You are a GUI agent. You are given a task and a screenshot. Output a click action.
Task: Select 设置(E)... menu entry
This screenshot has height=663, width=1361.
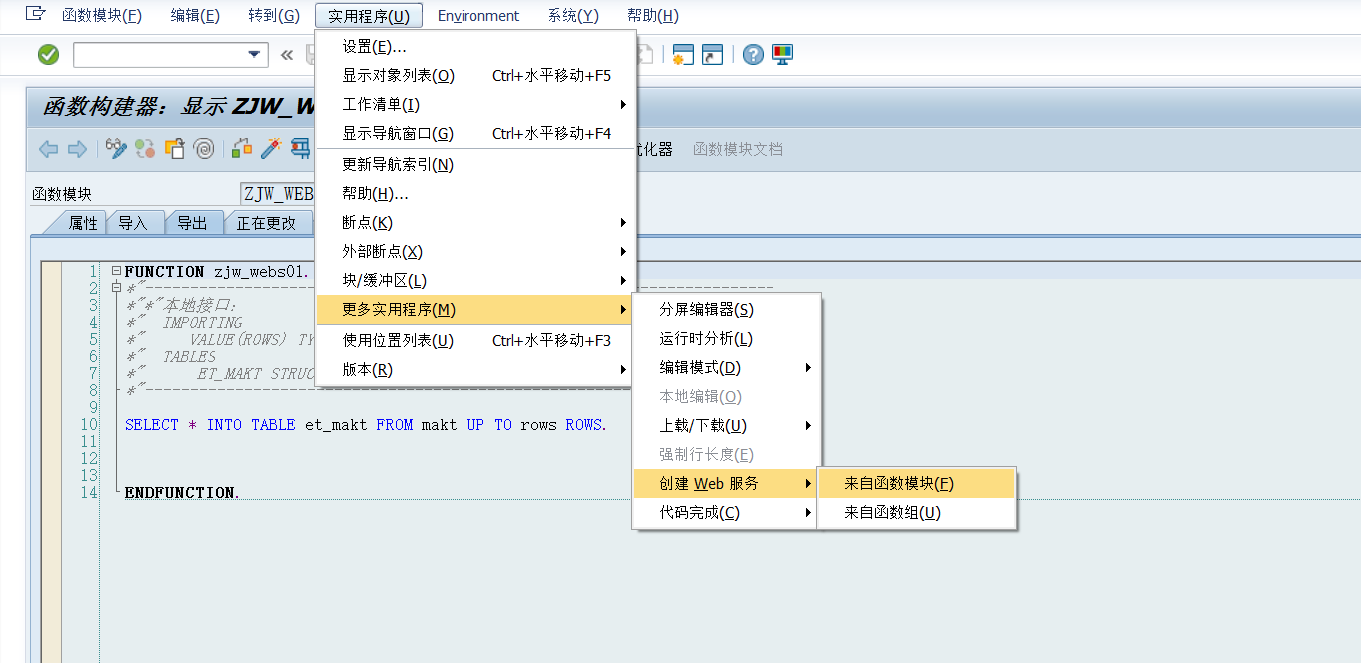point(475,47)
